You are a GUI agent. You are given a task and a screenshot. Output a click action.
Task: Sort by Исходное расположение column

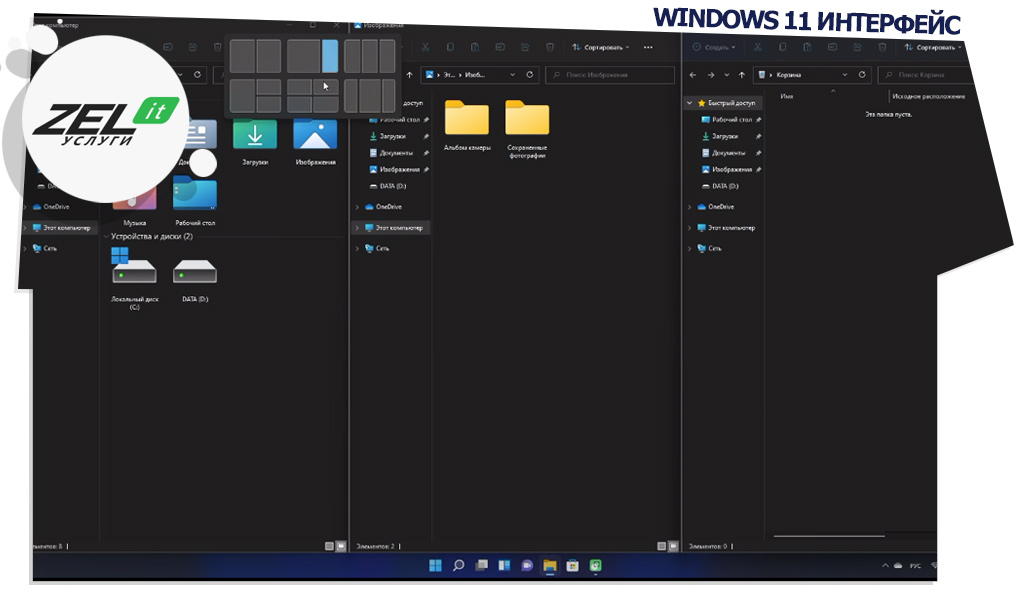tap(928, 97)
